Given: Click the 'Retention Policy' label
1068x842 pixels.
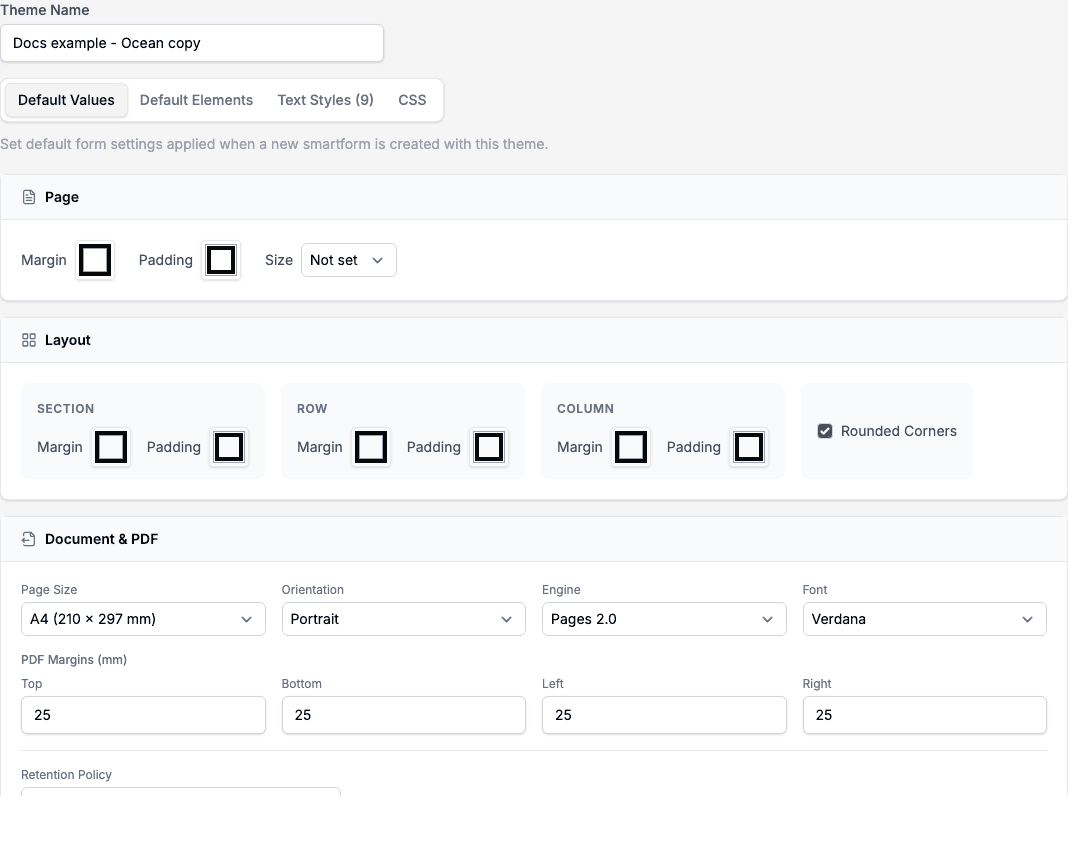Looking at the screenshot, I should [x=66, y=775].
